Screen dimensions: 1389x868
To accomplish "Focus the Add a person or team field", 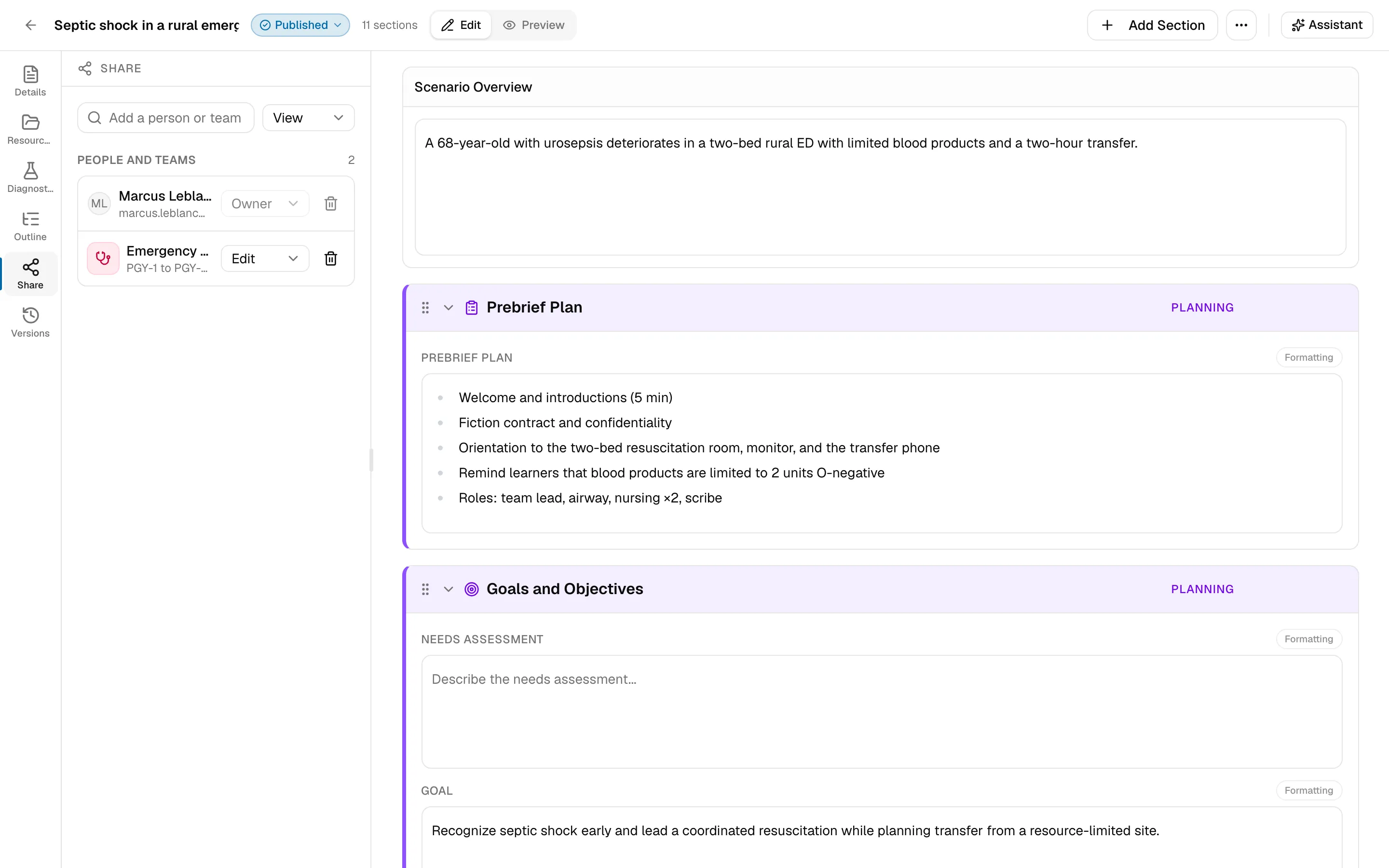I will [166, 118].
